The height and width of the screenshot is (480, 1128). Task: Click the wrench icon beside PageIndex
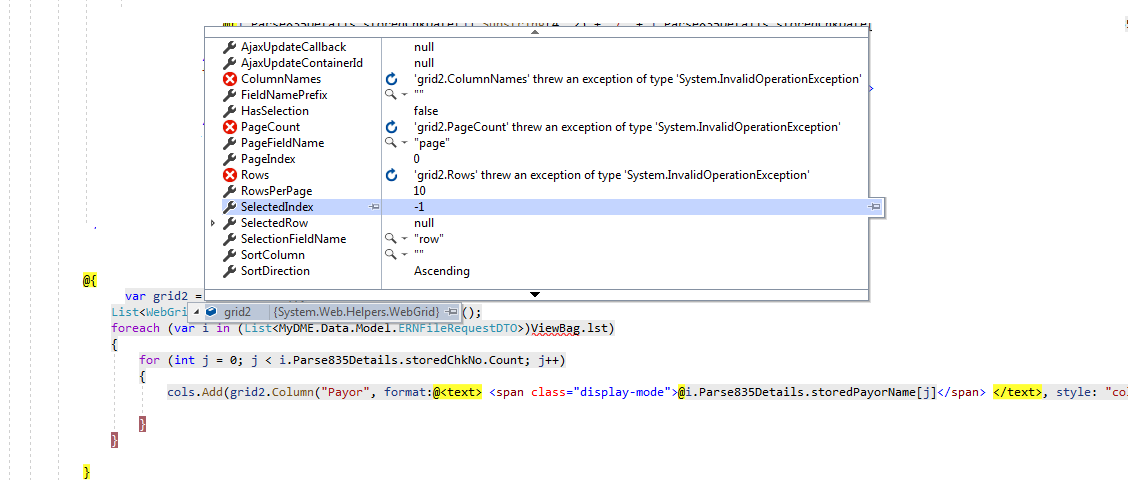point(229,159)
